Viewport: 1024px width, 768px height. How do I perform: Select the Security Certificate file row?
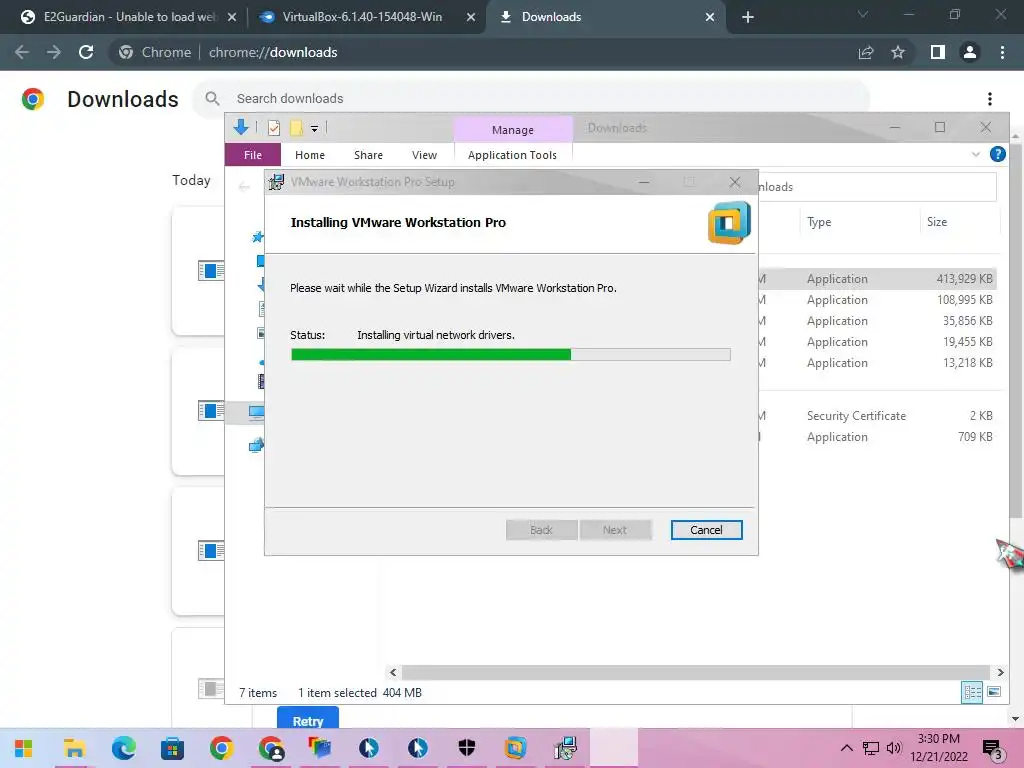[x=877, y=416]
